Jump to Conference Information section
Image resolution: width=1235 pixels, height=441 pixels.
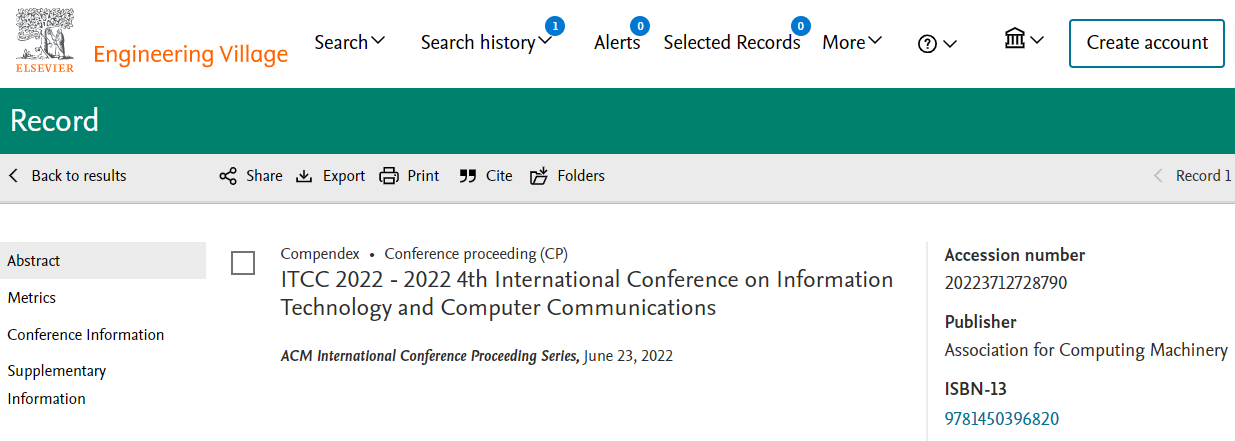[x=86, y=335]
